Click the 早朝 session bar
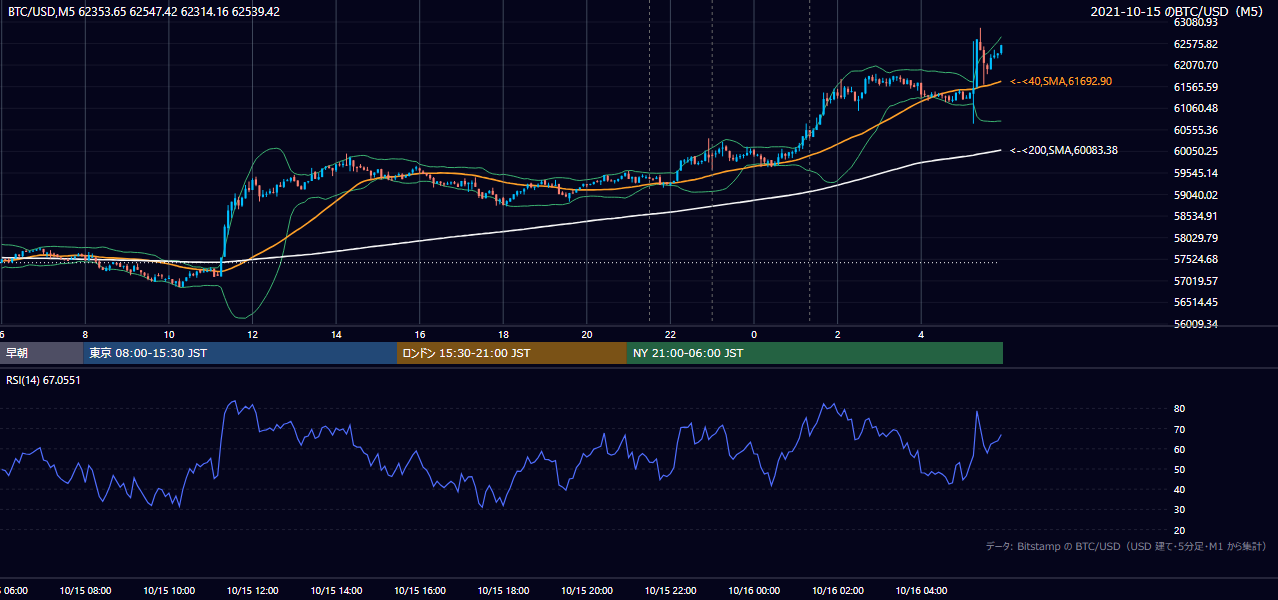This screenshot has height=600, width=1278. pyautogui.click(x=41, y=353)
